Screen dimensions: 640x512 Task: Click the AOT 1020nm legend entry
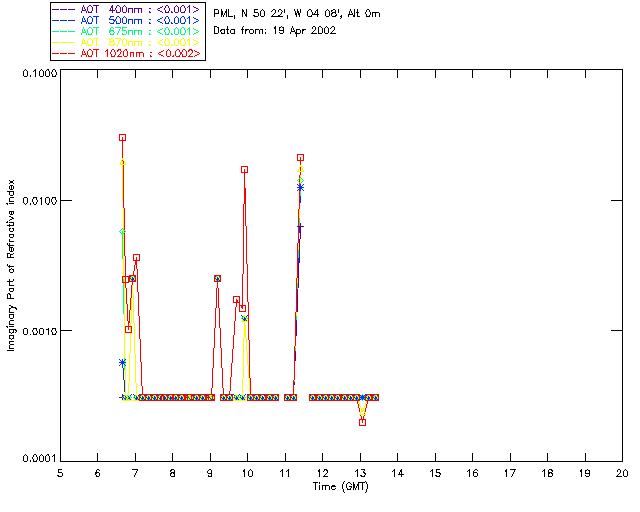pos(128,53)
